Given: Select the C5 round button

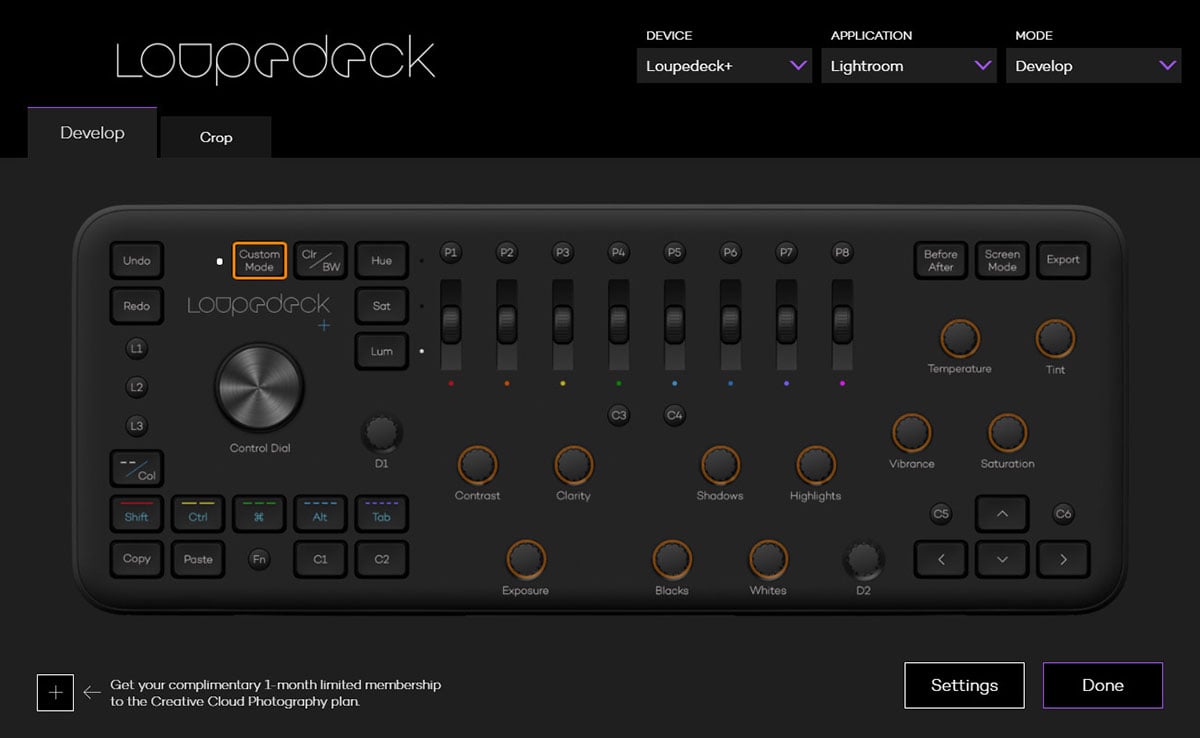Looking at the screenshot, I should point(941,514).
